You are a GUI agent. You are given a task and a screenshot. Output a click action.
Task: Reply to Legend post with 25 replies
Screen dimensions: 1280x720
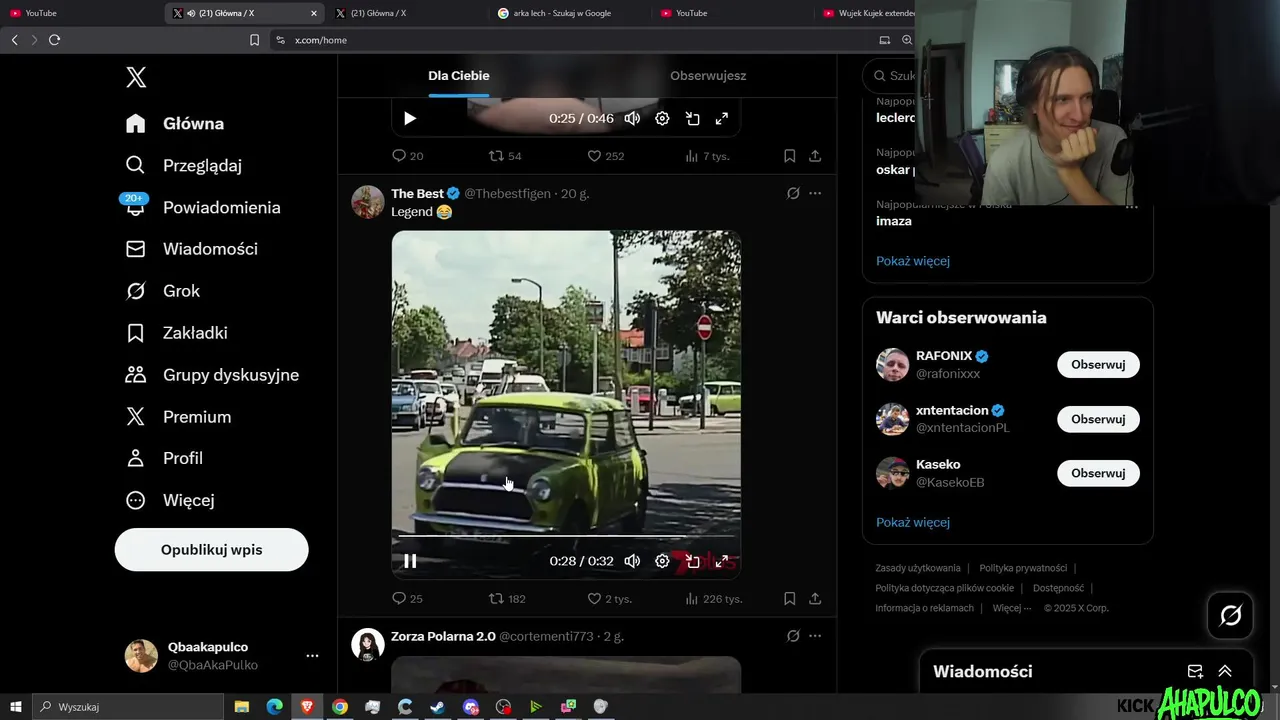[407, 599]
